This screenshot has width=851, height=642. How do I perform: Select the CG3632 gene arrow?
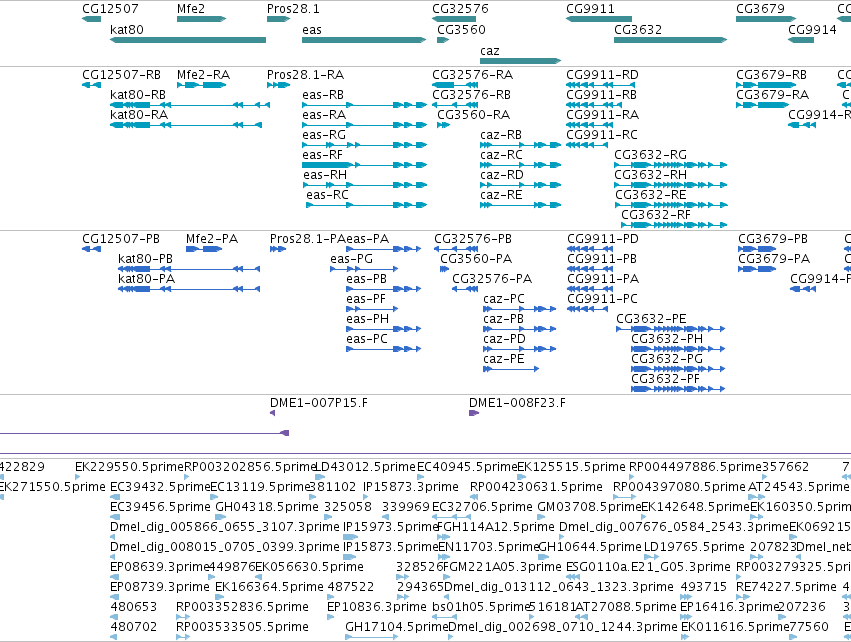click(x=670, y=40)
